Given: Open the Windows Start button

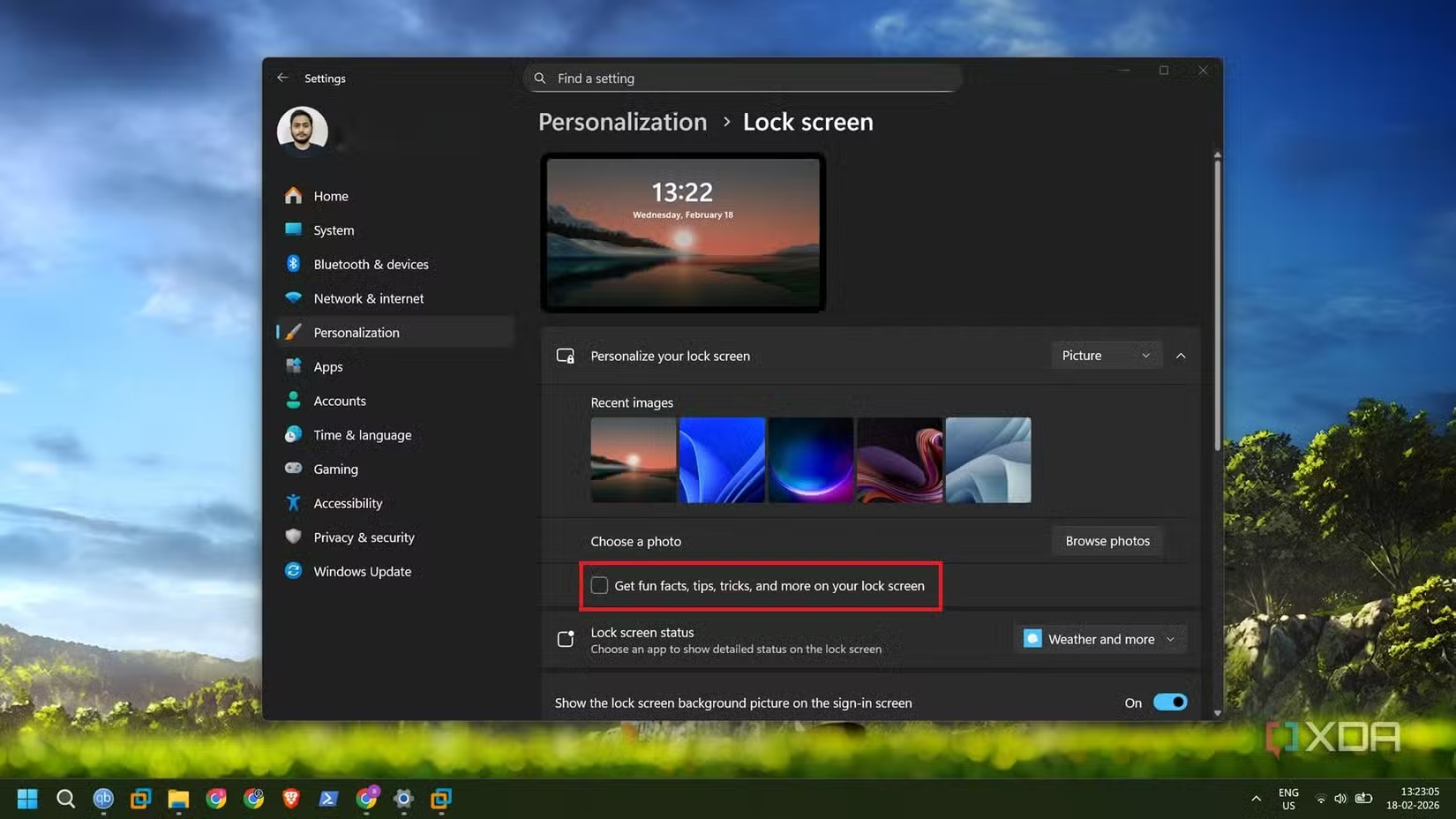Looking at the screenshot, I should click(27, 799).
